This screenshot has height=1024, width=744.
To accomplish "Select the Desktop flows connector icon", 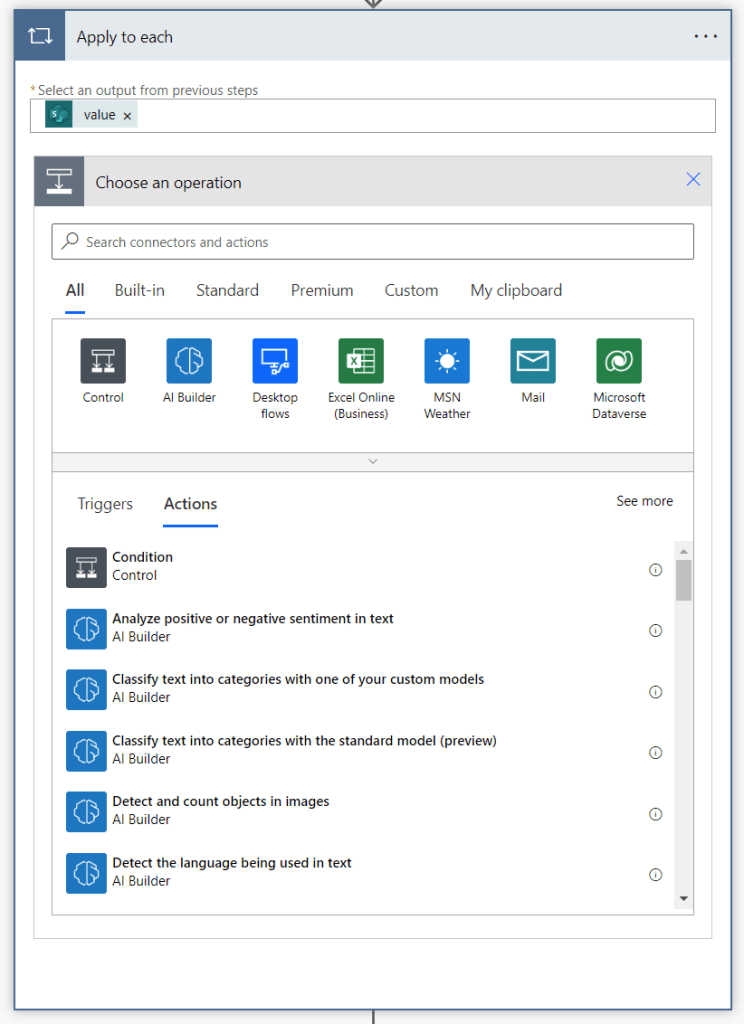I will pos(275,360).
